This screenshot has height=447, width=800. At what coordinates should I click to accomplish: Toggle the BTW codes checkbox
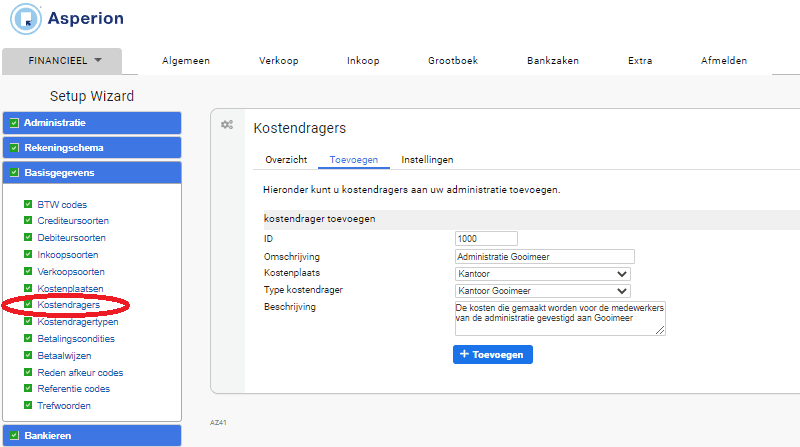(28, 204)
